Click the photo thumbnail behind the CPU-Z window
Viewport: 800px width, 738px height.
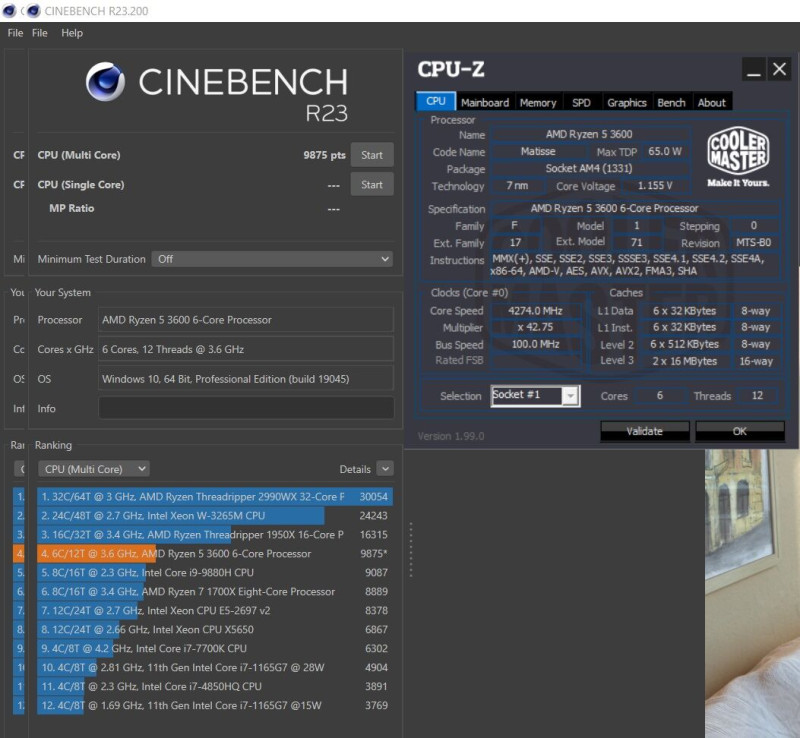coord(752,594)
